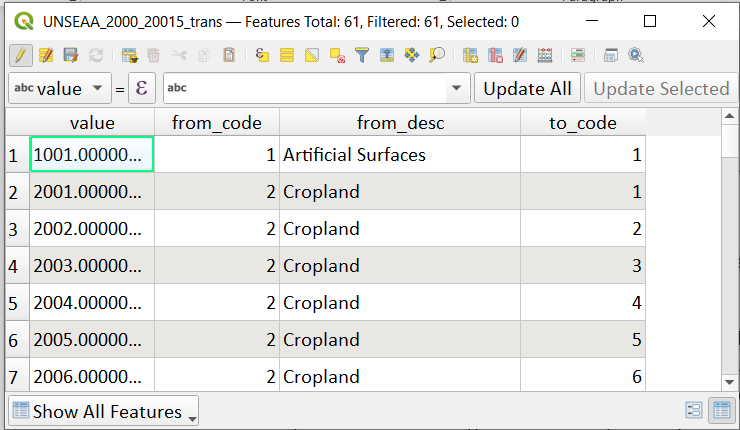Open conditional formatting settings
Viewport: 740px width, 430px height.
coord(578,55)
